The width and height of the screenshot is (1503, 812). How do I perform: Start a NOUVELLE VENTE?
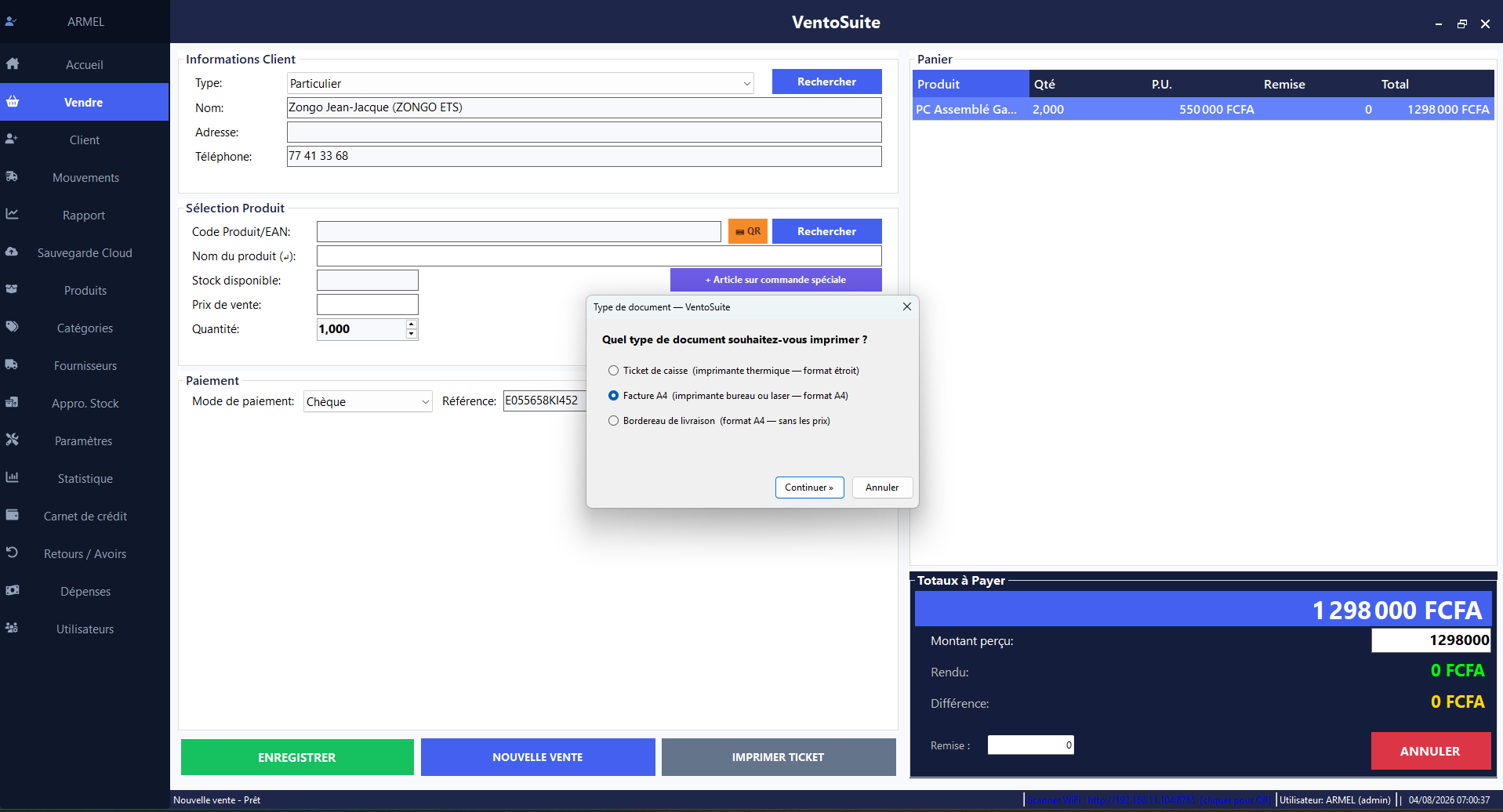(538, 757)
